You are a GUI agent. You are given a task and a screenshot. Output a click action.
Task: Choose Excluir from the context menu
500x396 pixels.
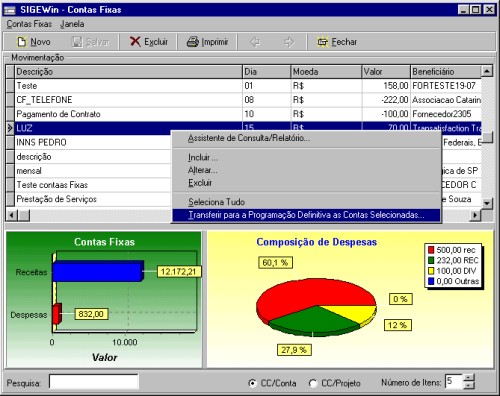click(306, 183)
